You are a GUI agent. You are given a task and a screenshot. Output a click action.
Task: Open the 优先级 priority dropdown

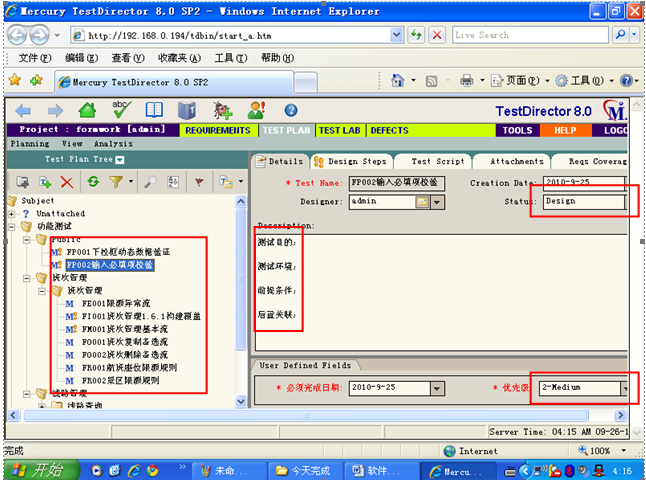624,388
